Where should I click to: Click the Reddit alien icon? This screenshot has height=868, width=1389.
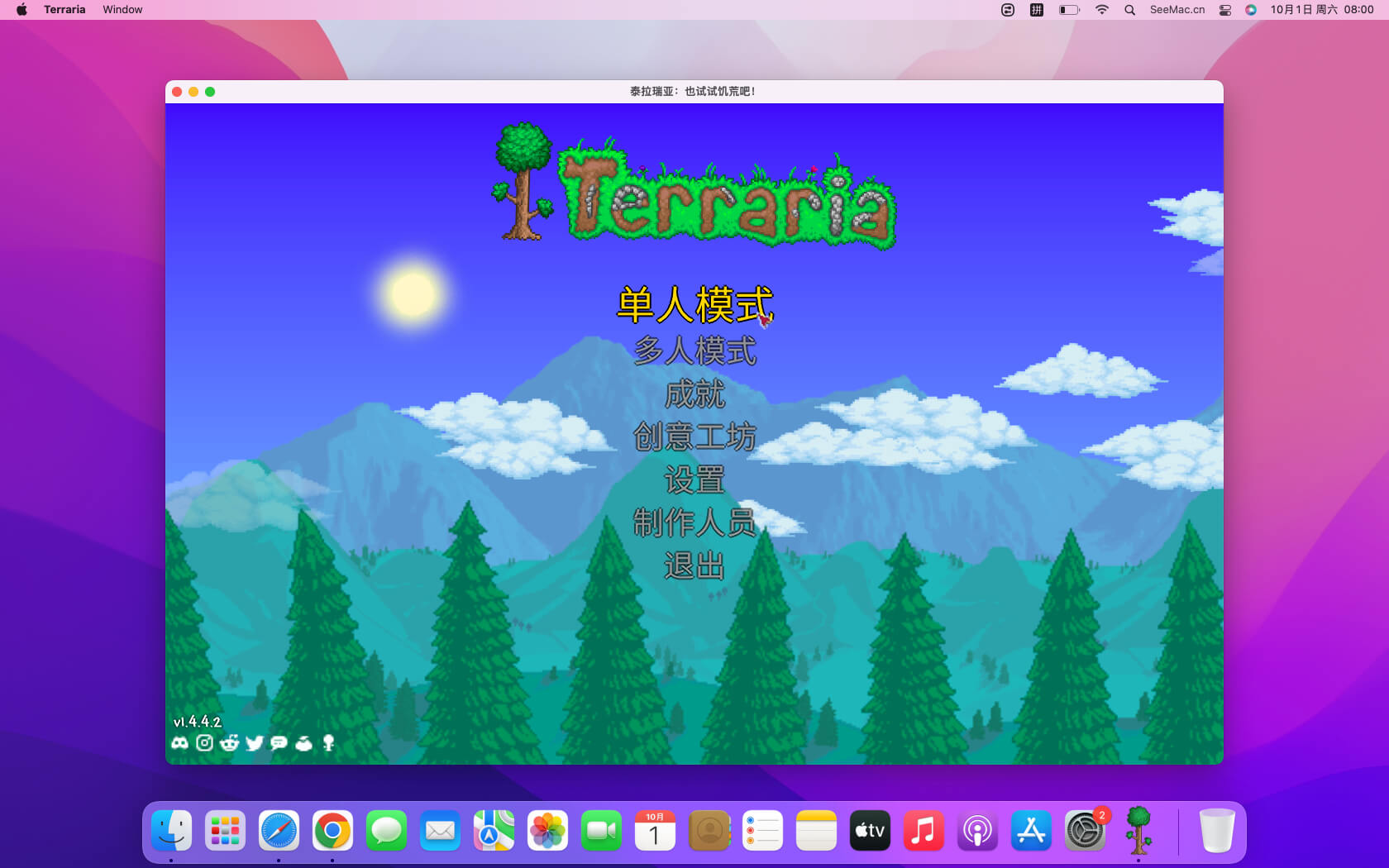pos(229,743)
